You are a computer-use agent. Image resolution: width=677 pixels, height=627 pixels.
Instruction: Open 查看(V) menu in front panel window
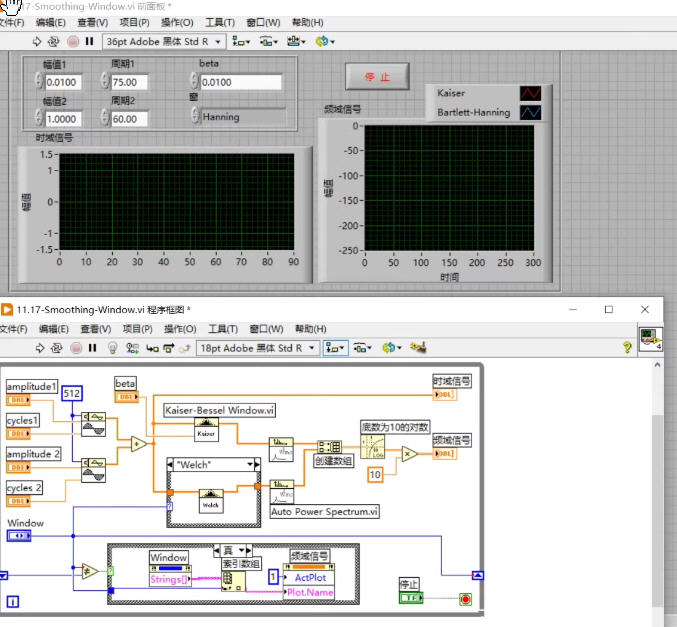tap(92, 22)
